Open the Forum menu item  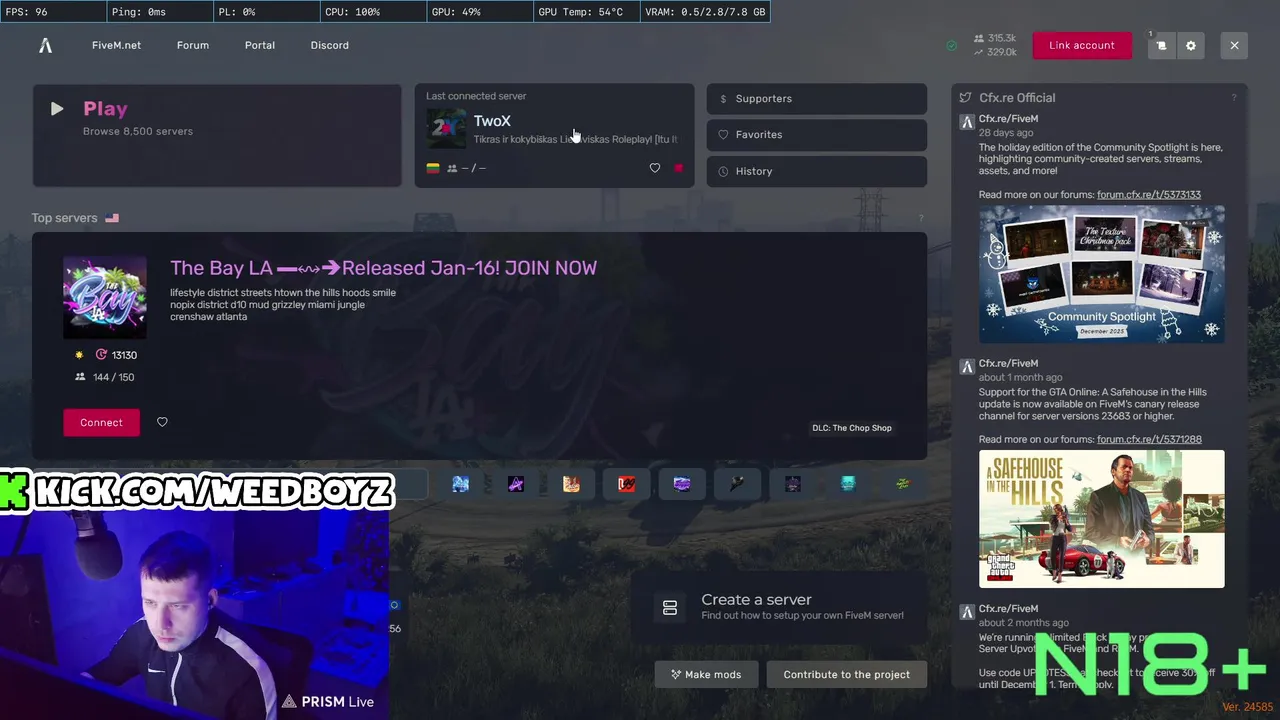point(193,45)
